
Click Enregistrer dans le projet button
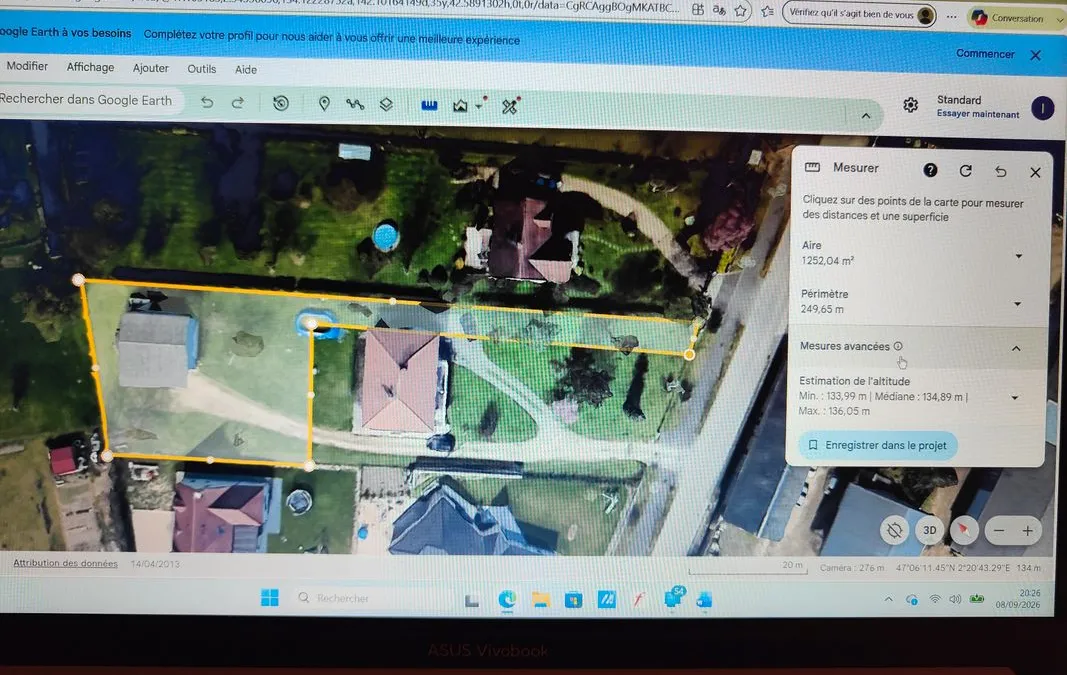point(878,445)
